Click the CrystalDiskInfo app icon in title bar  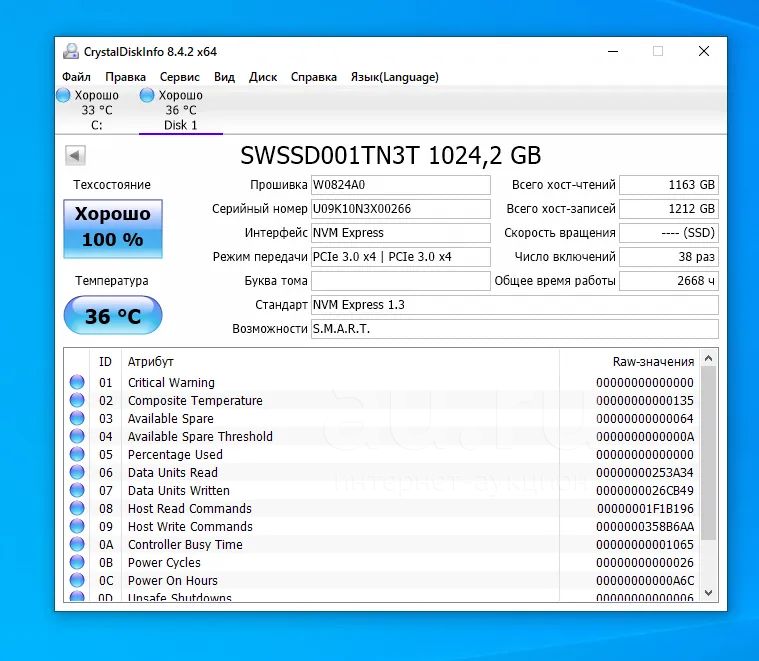[x=71, y=51]
